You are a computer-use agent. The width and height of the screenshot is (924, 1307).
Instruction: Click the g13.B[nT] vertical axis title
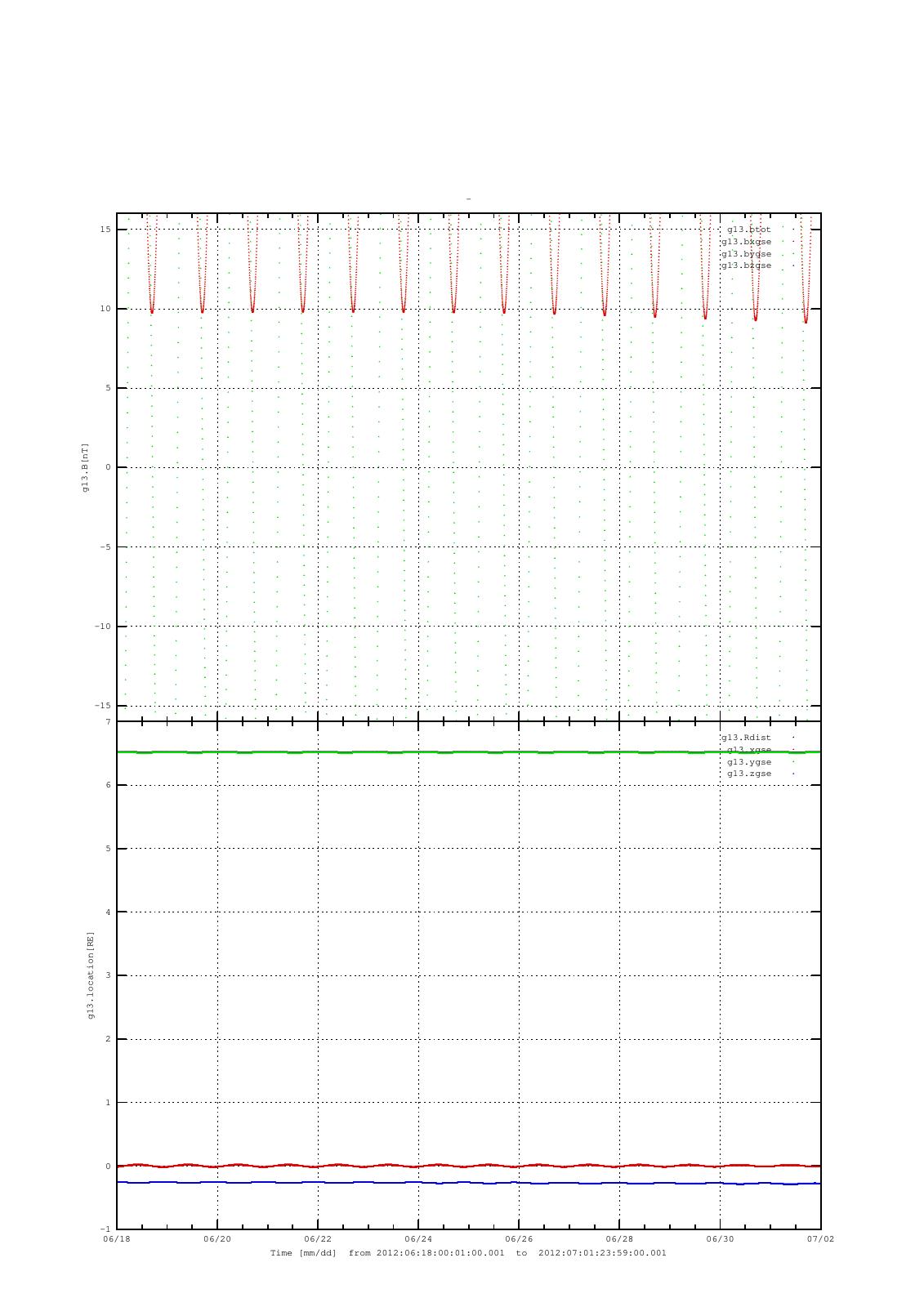[85, 467]
